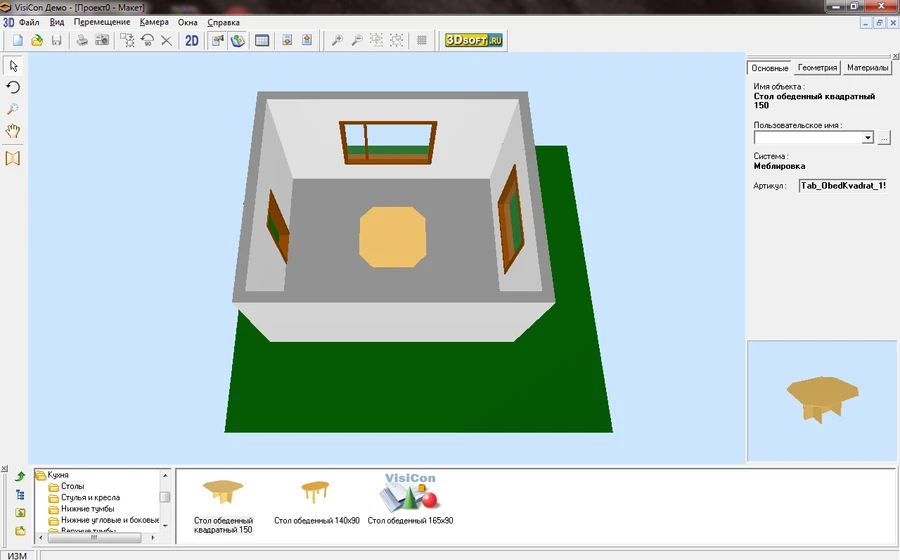Image resolution: width=900 pixels, height=560 pixels.
Task: Open the Камера menu
Action: point(154,22)
